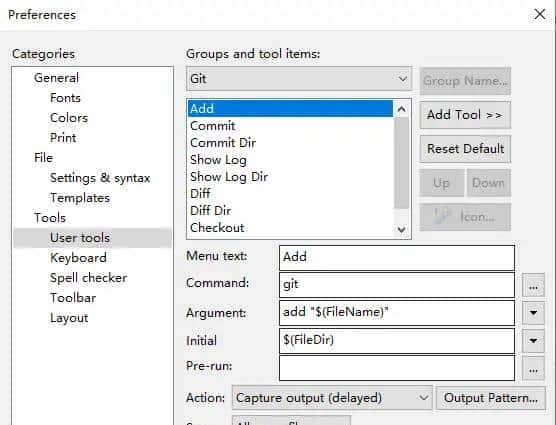556x425 pixels.
Task: Select the User tools category
Action: click(93, 238)
